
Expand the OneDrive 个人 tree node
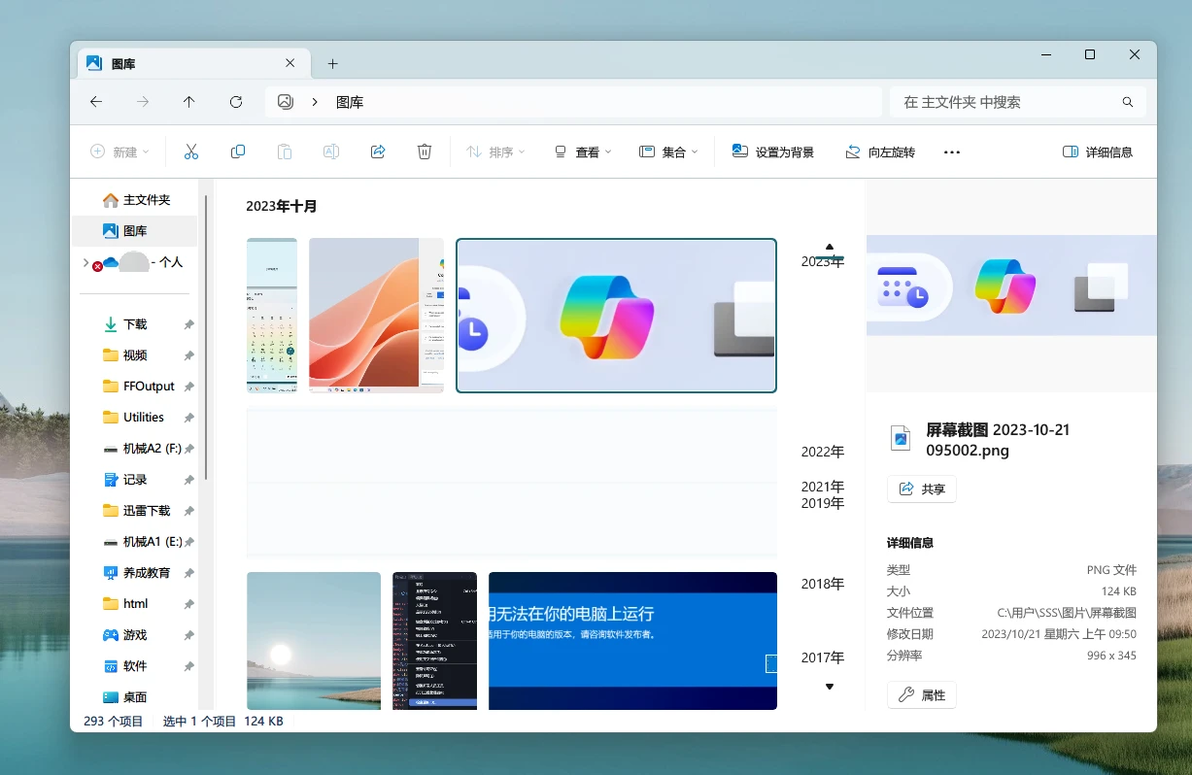click(85, 262)
